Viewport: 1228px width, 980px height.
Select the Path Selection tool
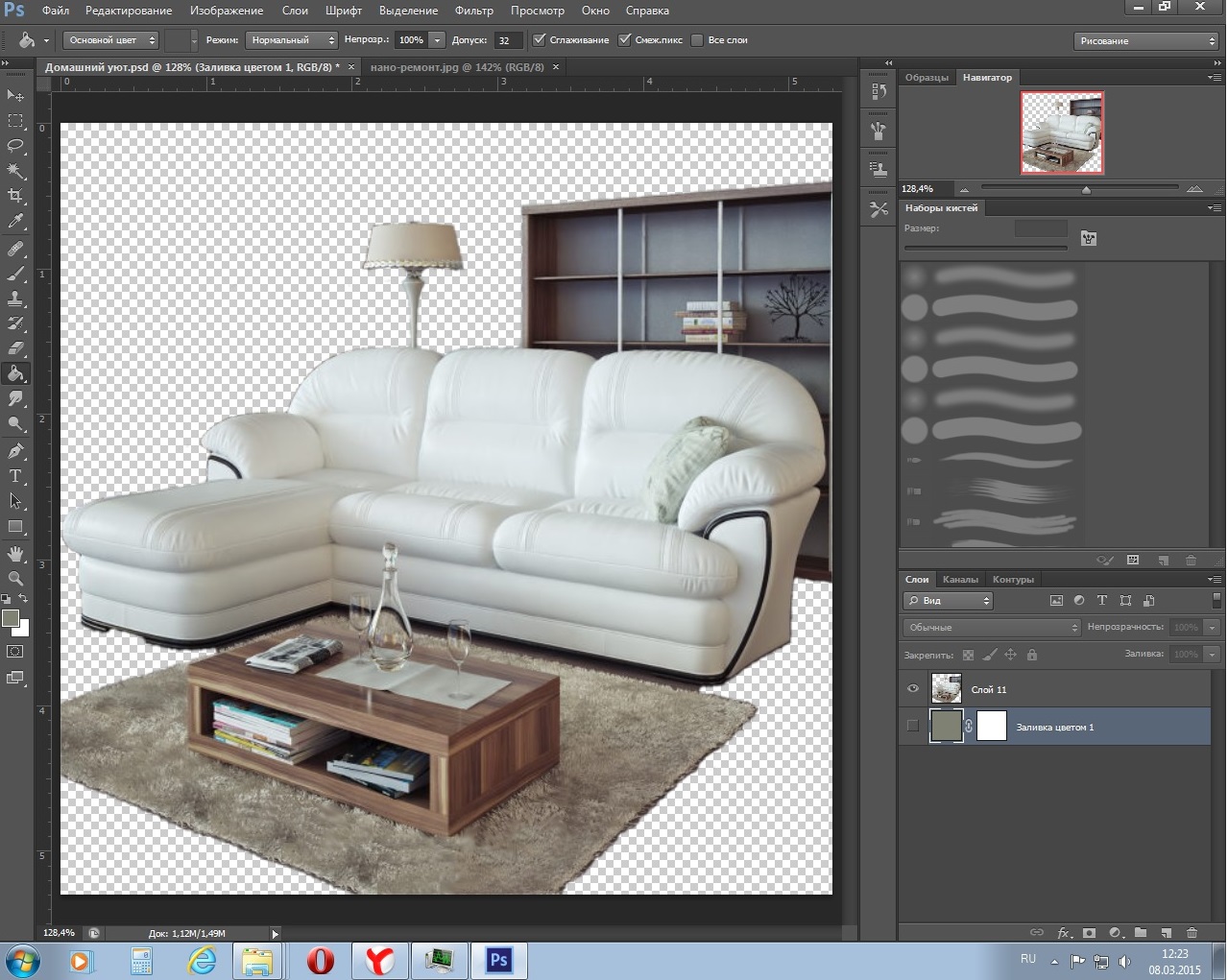pyautogui.click(x=15, y=501)
